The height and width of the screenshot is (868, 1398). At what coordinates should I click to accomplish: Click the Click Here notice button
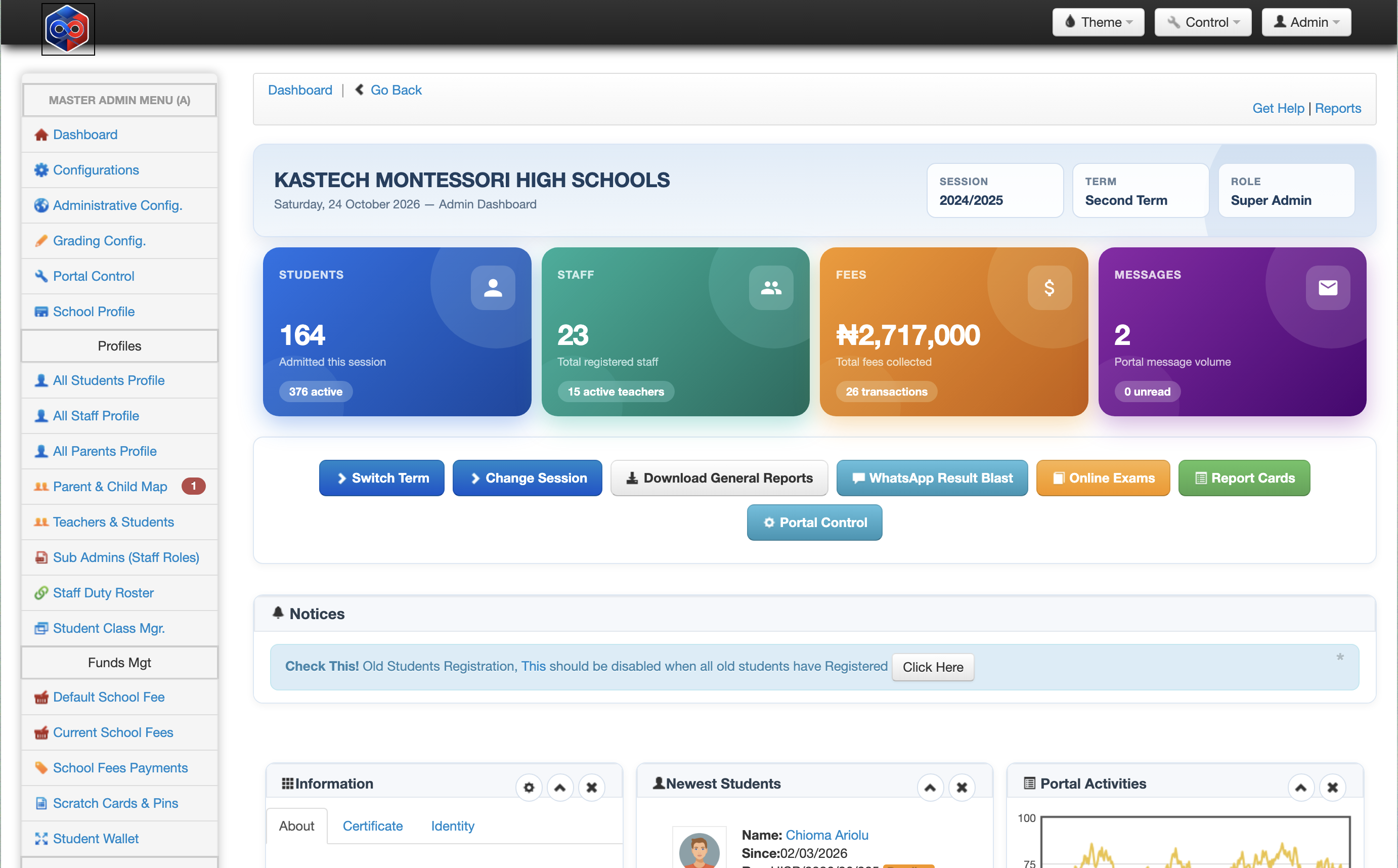pos(933,668)
